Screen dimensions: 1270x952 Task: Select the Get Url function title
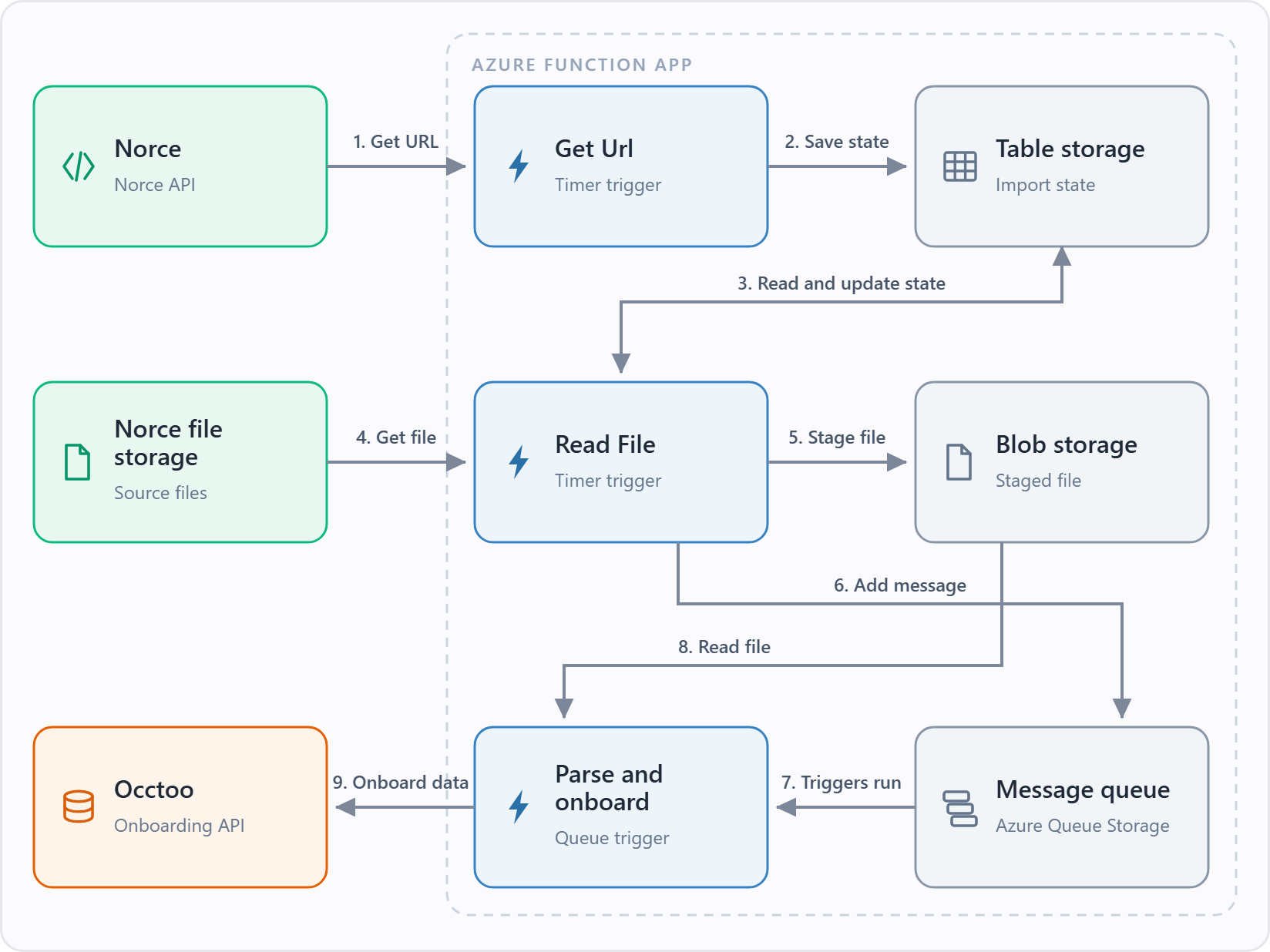tap(594, 149)
